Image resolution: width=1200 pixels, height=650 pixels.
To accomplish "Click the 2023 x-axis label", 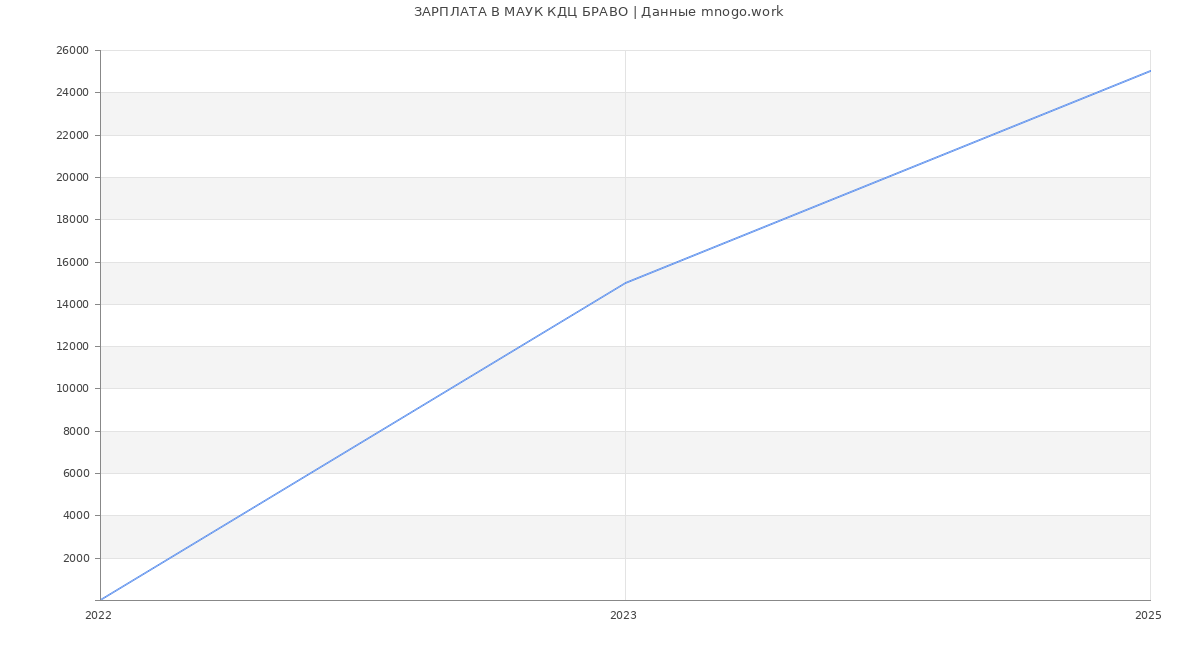I will pyautogui.click(x=623, y=616).
